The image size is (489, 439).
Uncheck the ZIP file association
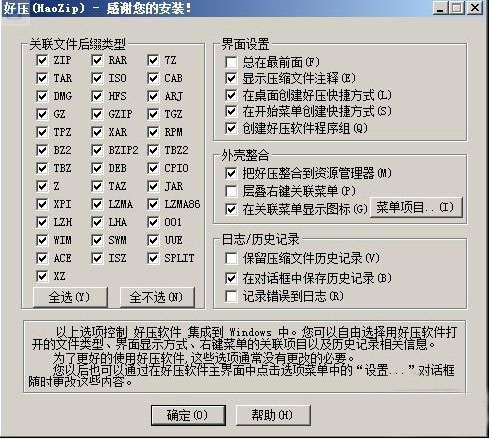42,60
